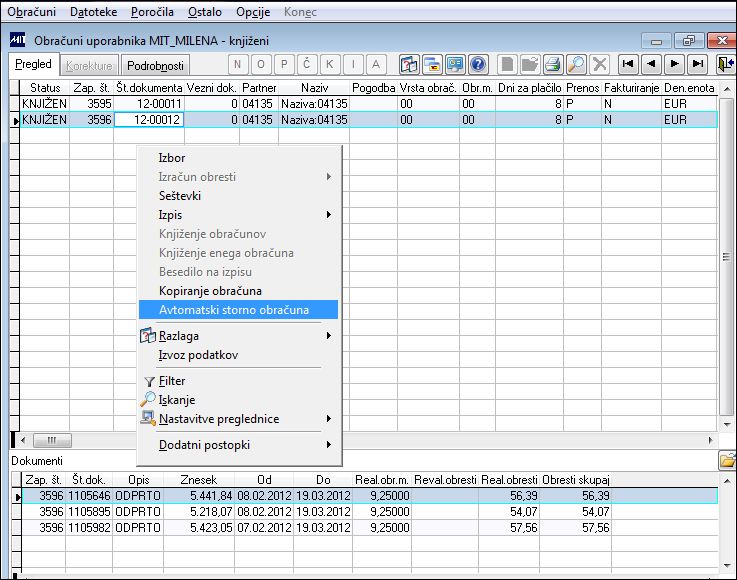Click the exit door icon in toolbar
The height and width of the screenshot is (580, 737).
[x=725, y=64]
